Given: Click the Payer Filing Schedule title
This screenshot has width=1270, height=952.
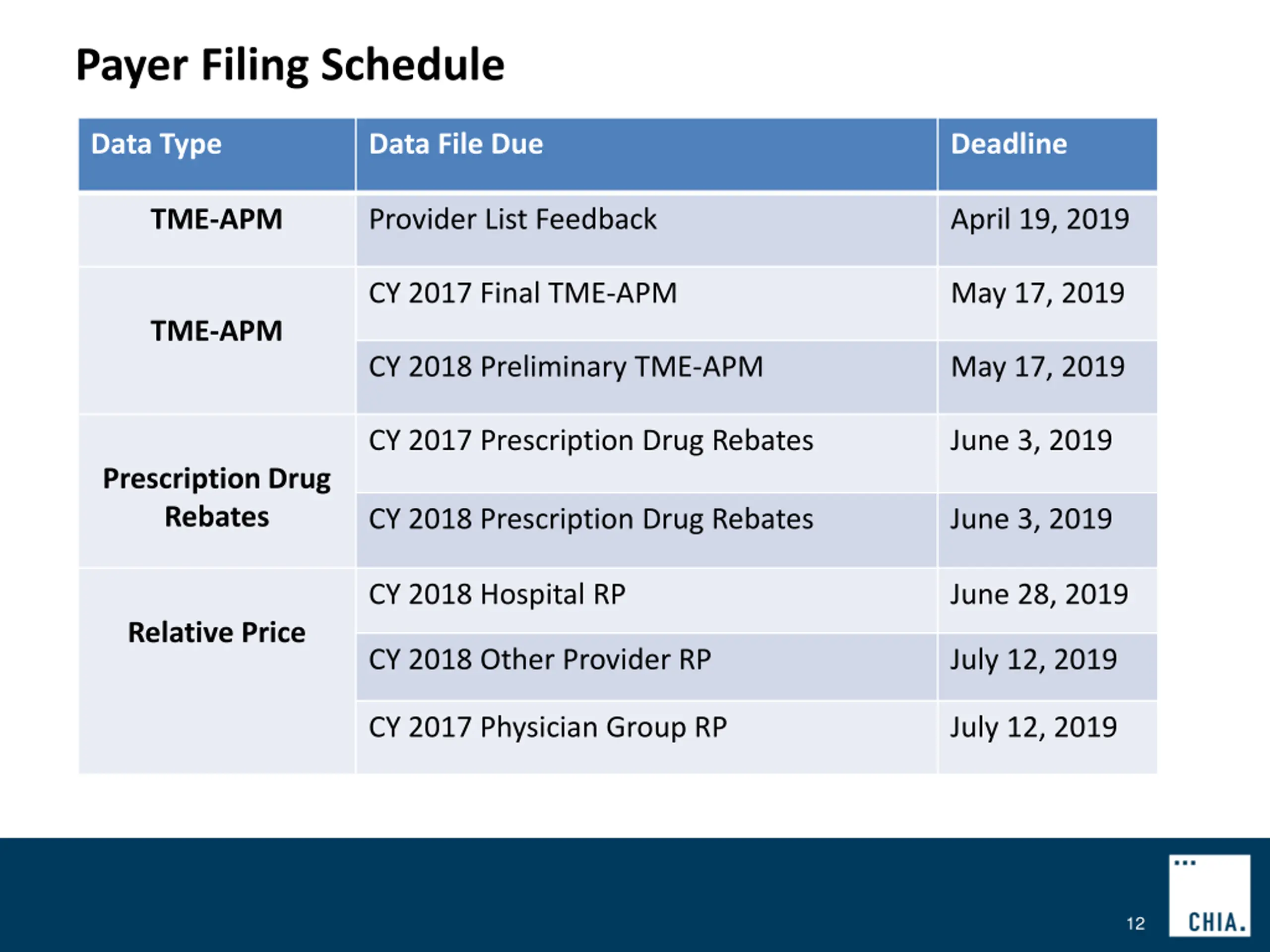Looking at the screenshot, I should [x=290, y=65].
